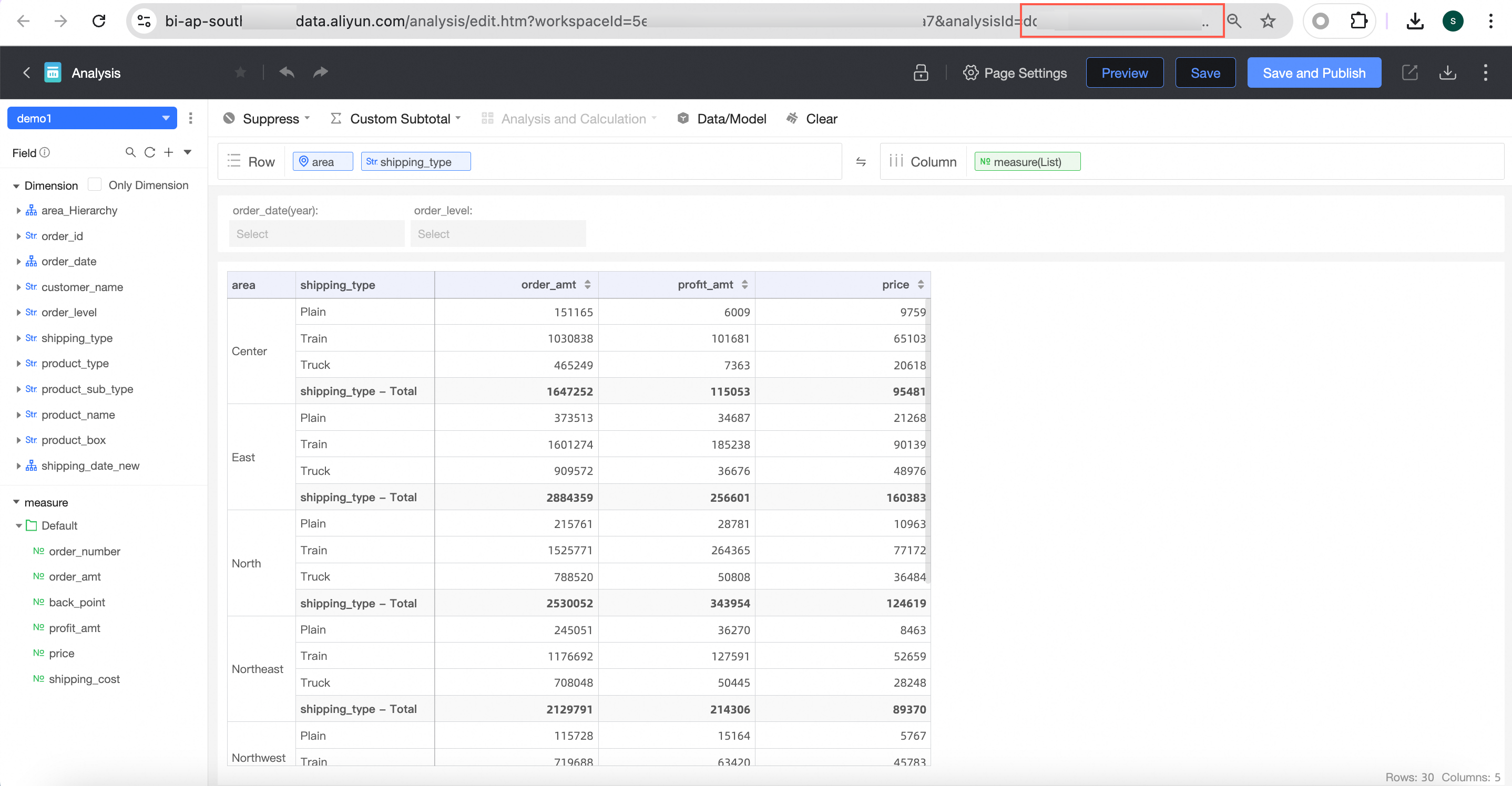Screen dimensions: 1512x786
Task: Open the Custom Subtotal menu
Action: click(x=399, y=119)
